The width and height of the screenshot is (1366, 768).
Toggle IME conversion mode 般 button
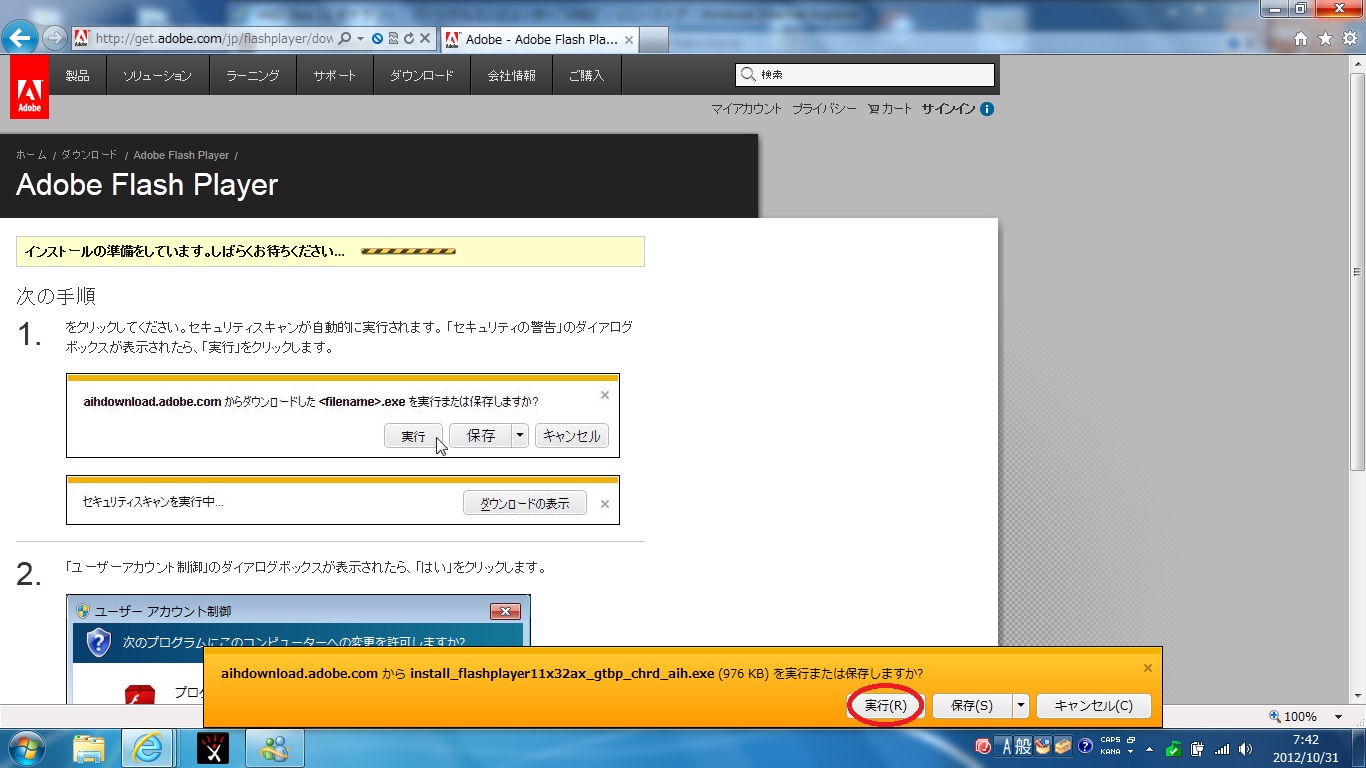[1023, 746]
